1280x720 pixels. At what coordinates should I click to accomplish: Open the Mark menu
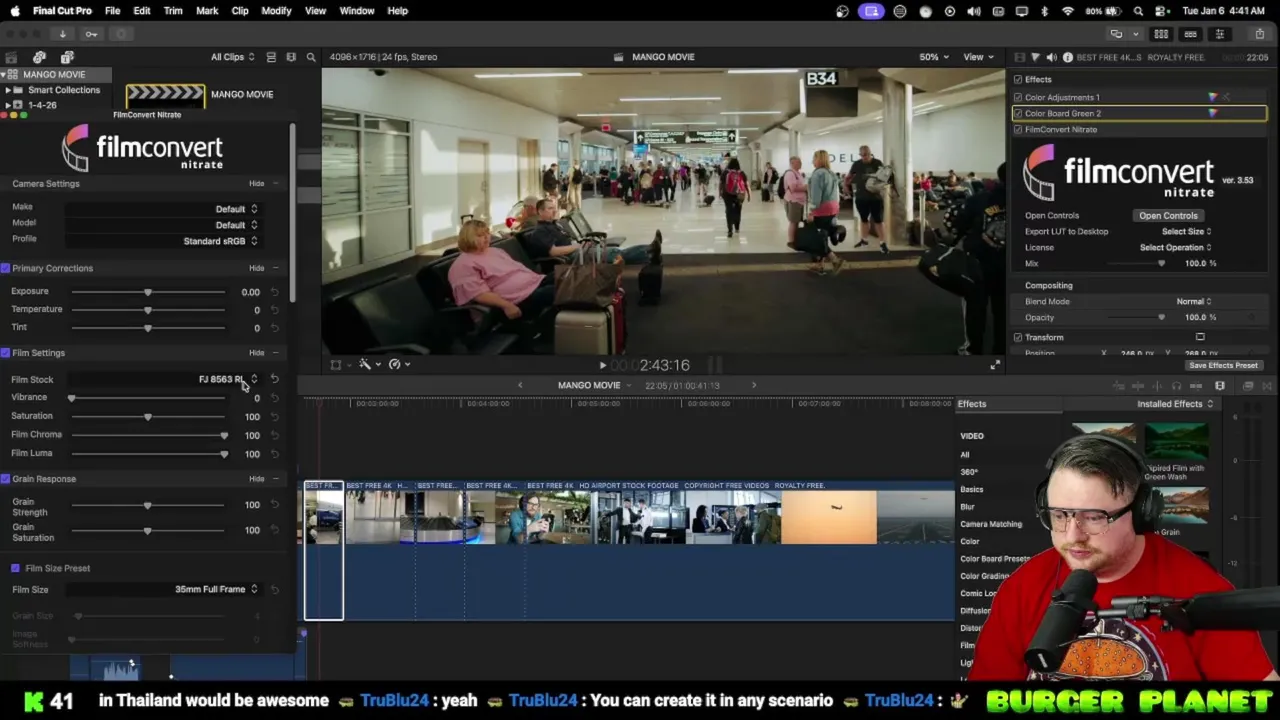pyautogui.click(x=207, y=11)
